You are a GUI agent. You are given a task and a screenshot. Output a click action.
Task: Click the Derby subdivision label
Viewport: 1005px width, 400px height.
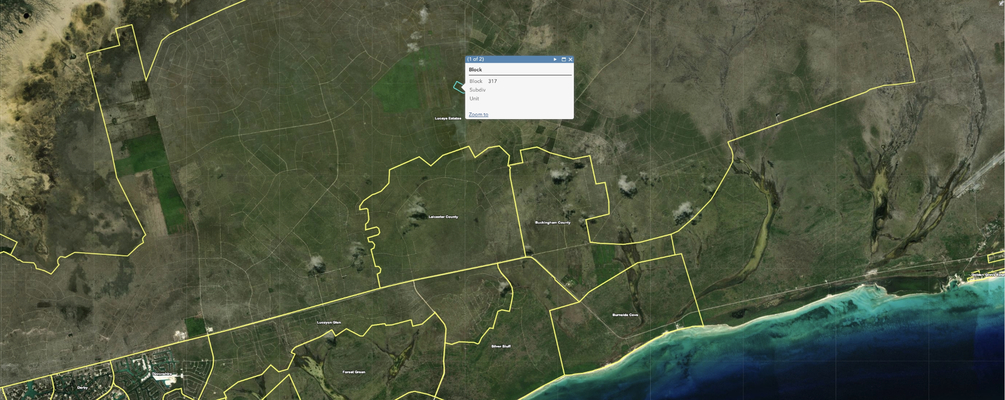(x=82, y=384)
